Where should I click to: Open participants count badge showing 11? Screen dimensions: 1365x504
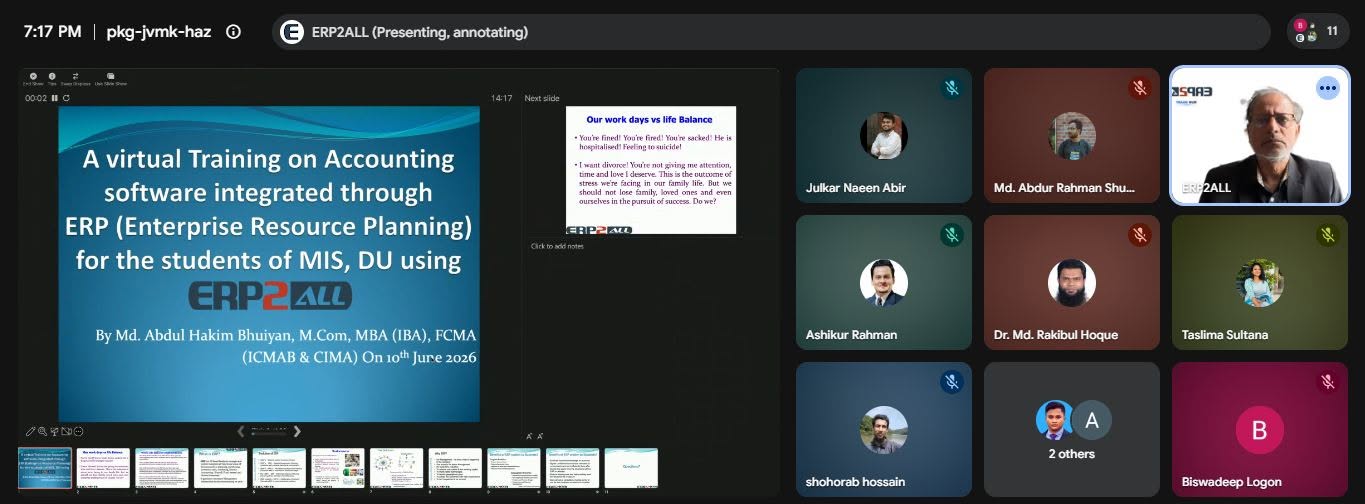click(1319, 31)
